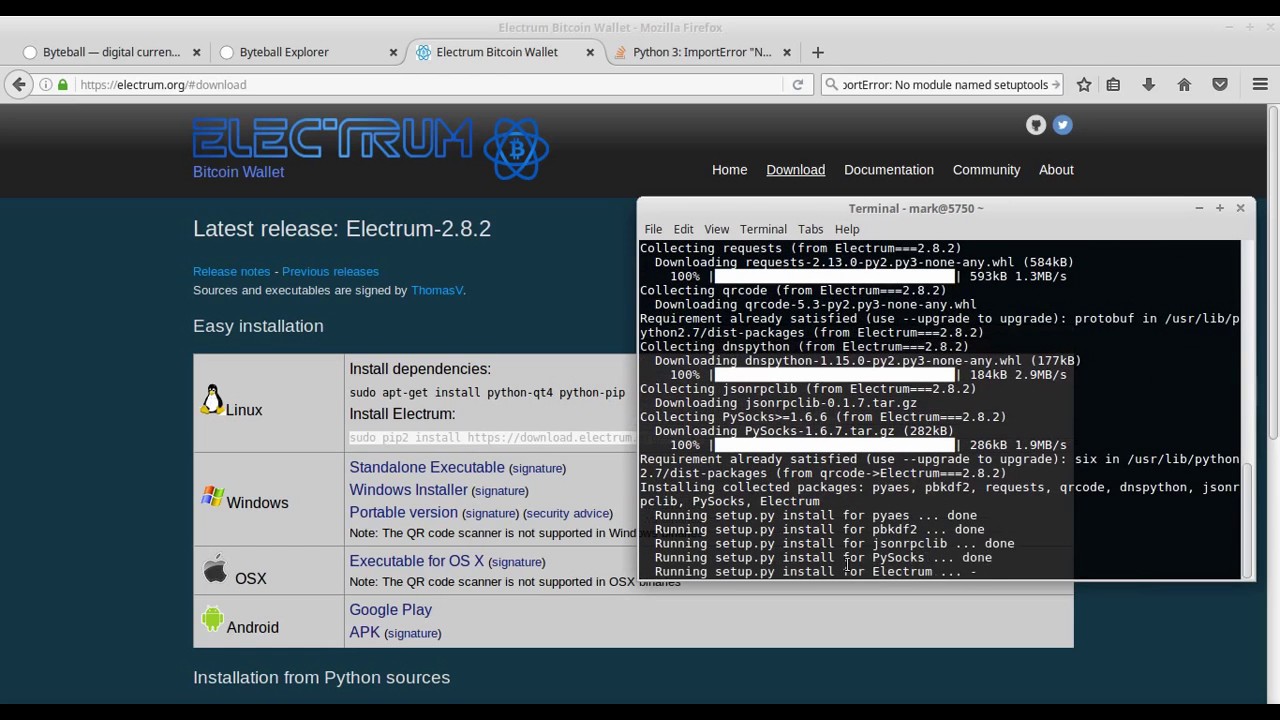The image size is (1280, 720).
Task: Click the Electrum logo banner
Action: click(x=370, y=148)
